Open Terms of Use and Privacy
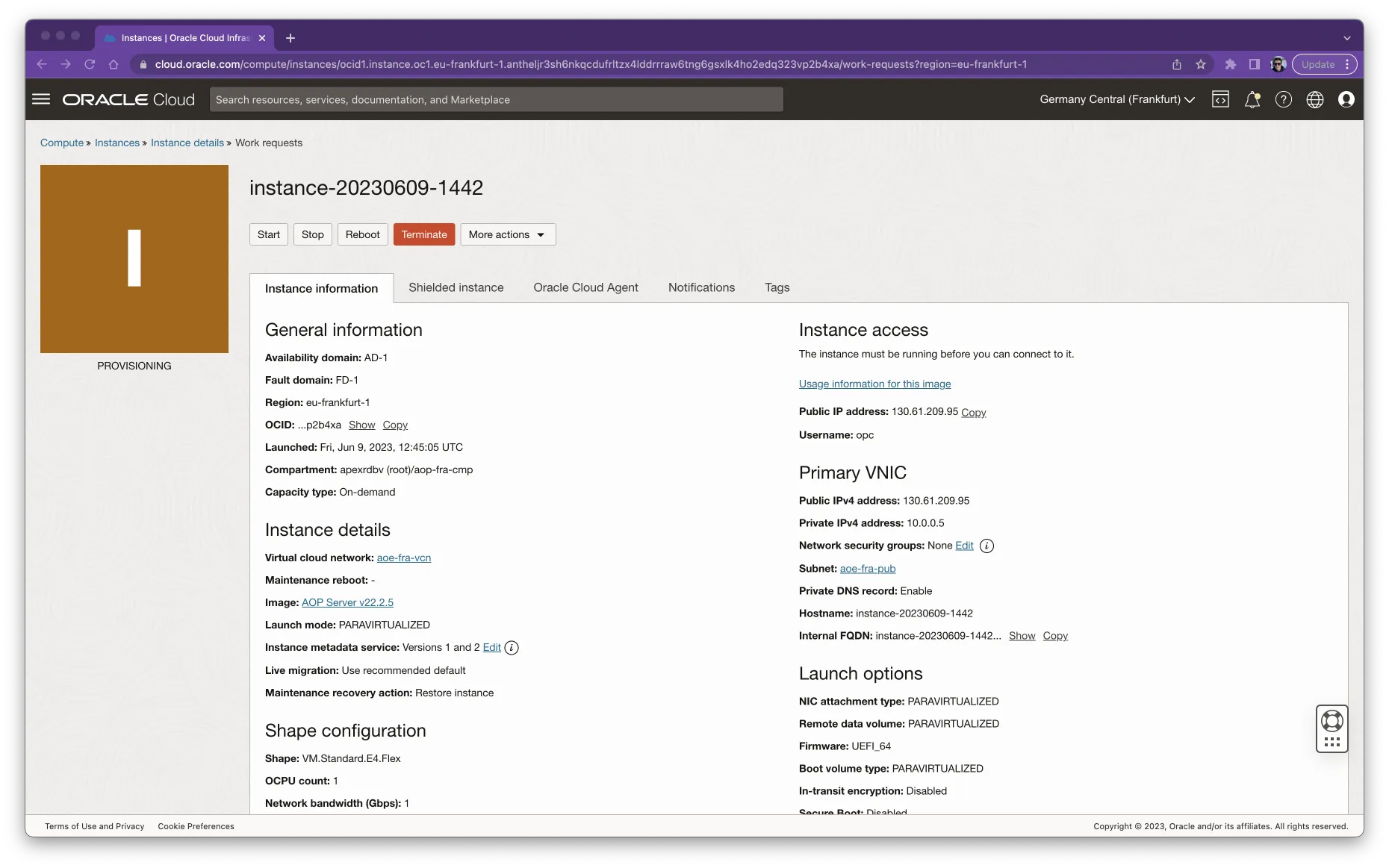 (95, 826)
